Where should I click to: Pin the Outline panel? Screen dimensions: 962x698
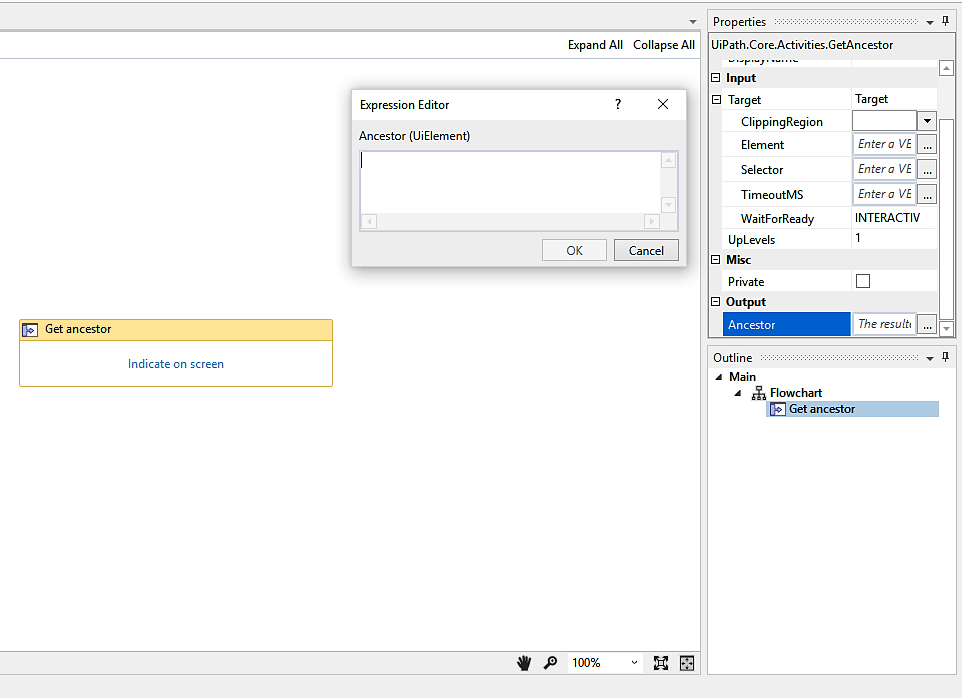click(x=945, y=357)
